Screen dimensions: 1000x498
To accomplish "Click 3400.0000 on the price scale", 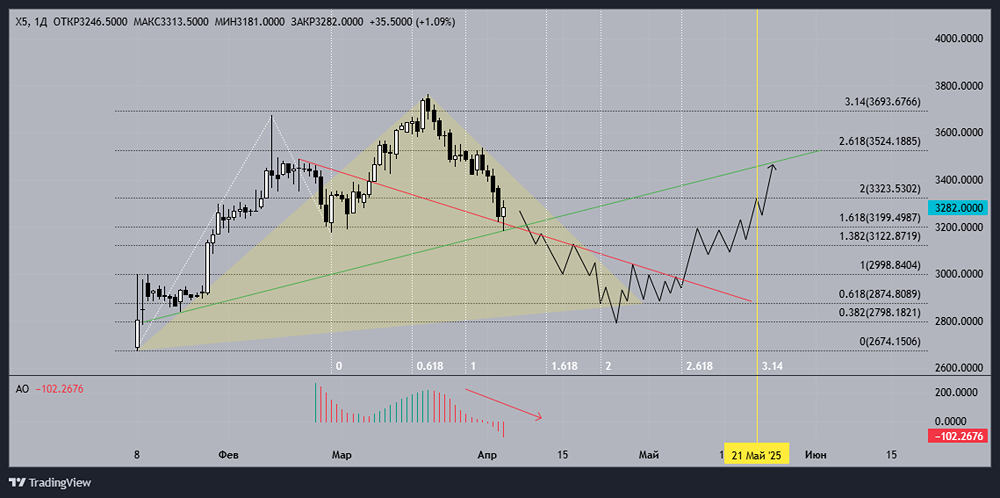I will (x=958, y=180).
